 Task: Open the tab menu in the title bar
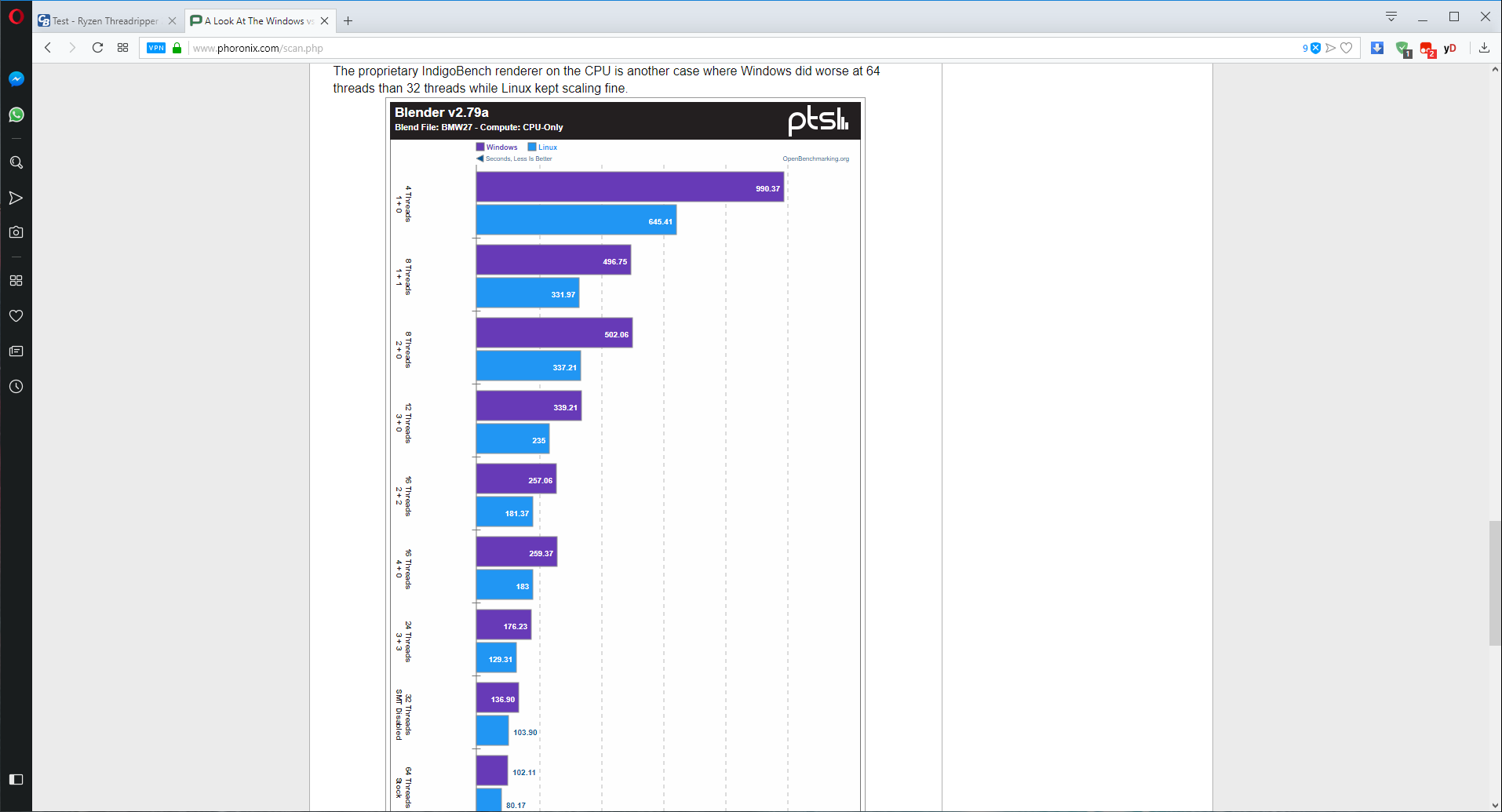tap(1391, 16)
